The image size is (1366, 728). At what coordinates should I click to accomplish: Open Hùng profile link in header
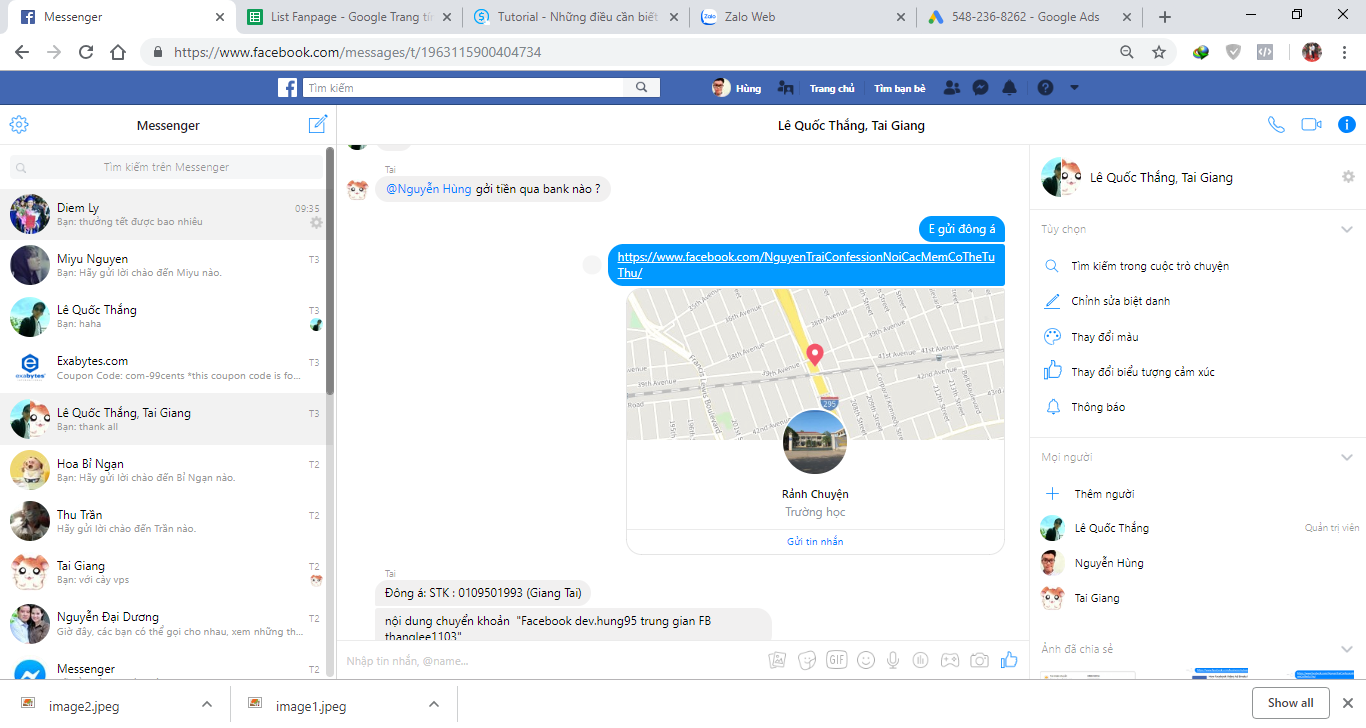coord(737,88)
